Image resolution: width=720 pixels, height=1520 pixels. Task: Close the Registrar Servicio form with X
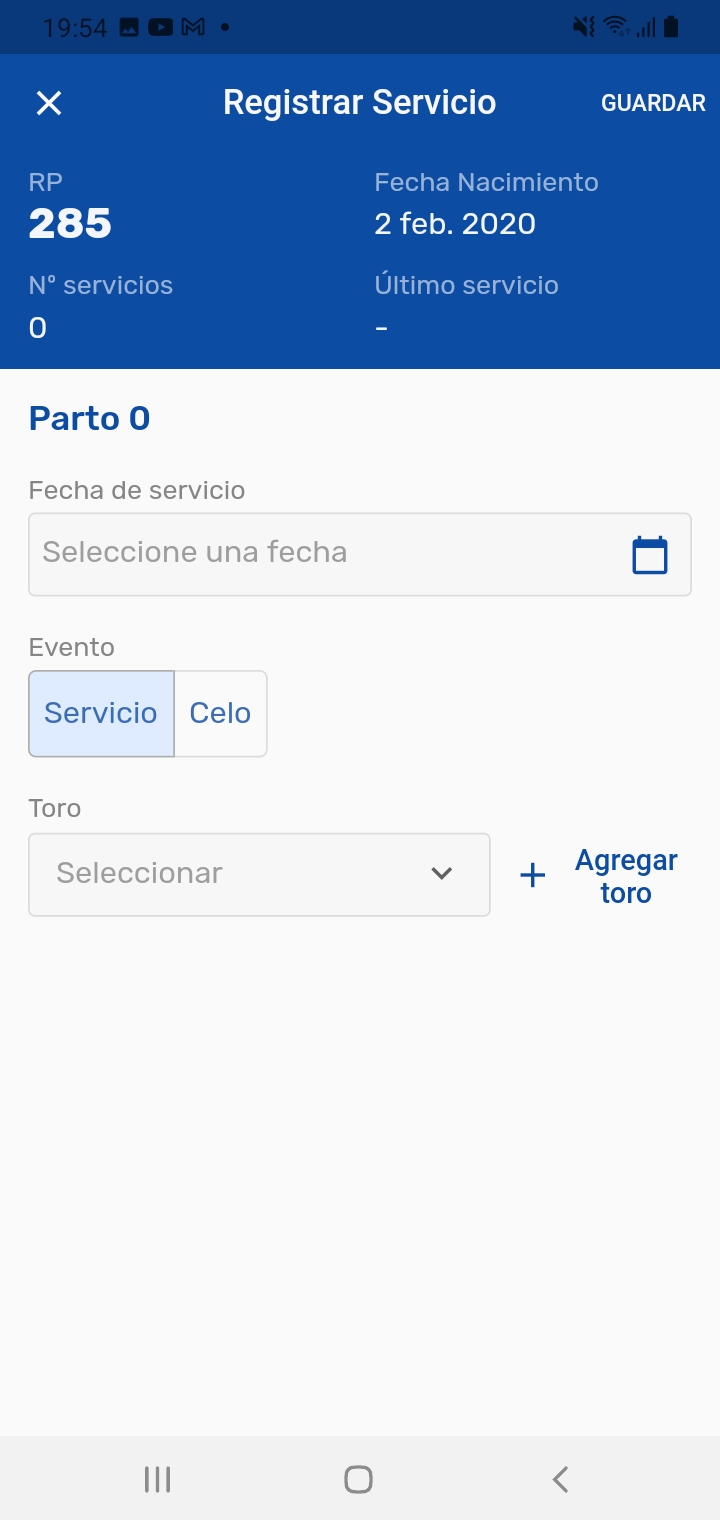[49, 103]
